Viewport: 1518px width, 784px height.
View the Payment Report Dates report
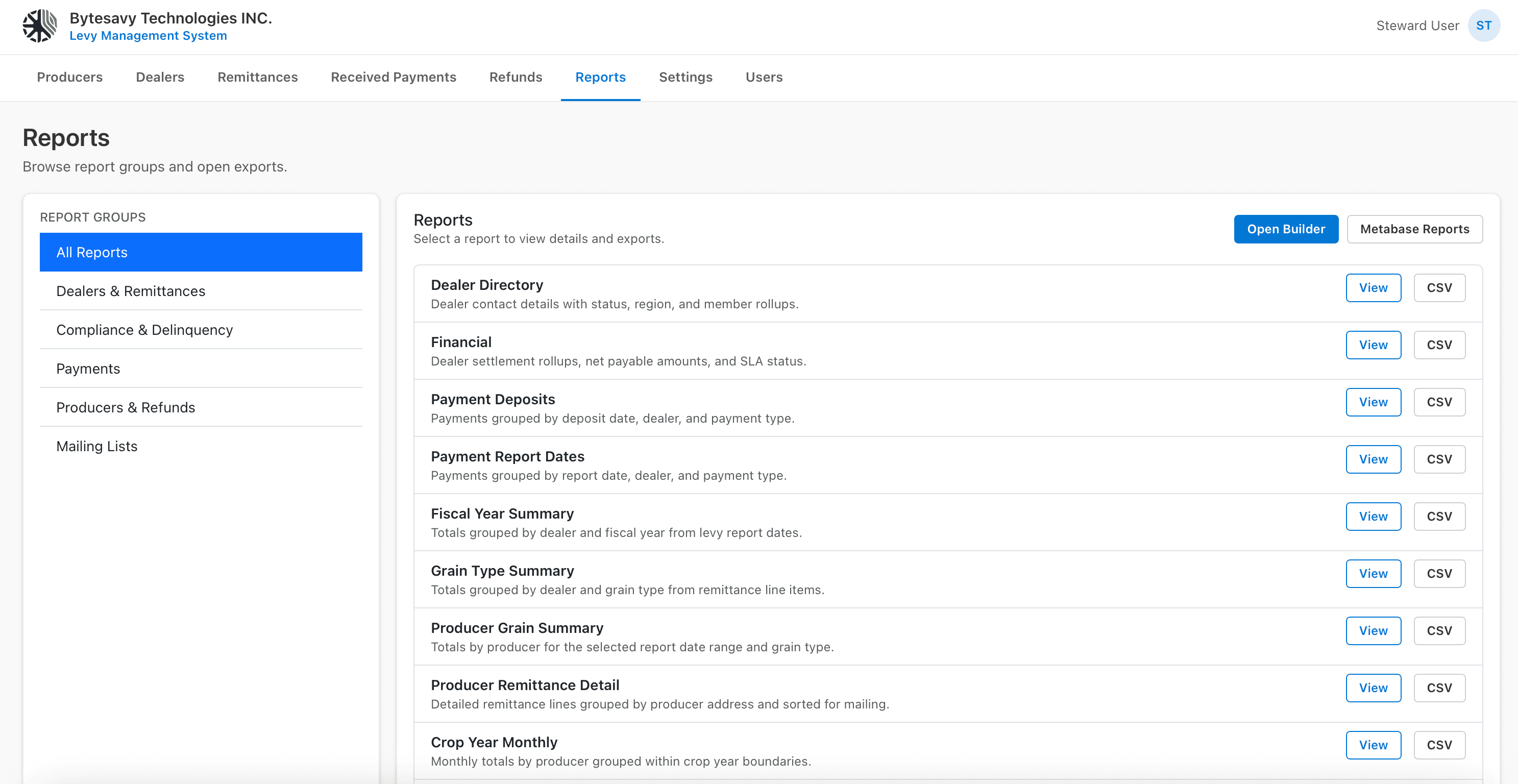[x=1373, y=459]
